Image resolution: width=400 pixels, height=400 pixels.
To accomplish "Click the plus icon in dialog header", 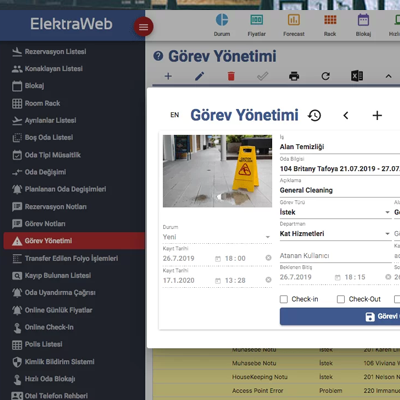I will coord(377,115).
